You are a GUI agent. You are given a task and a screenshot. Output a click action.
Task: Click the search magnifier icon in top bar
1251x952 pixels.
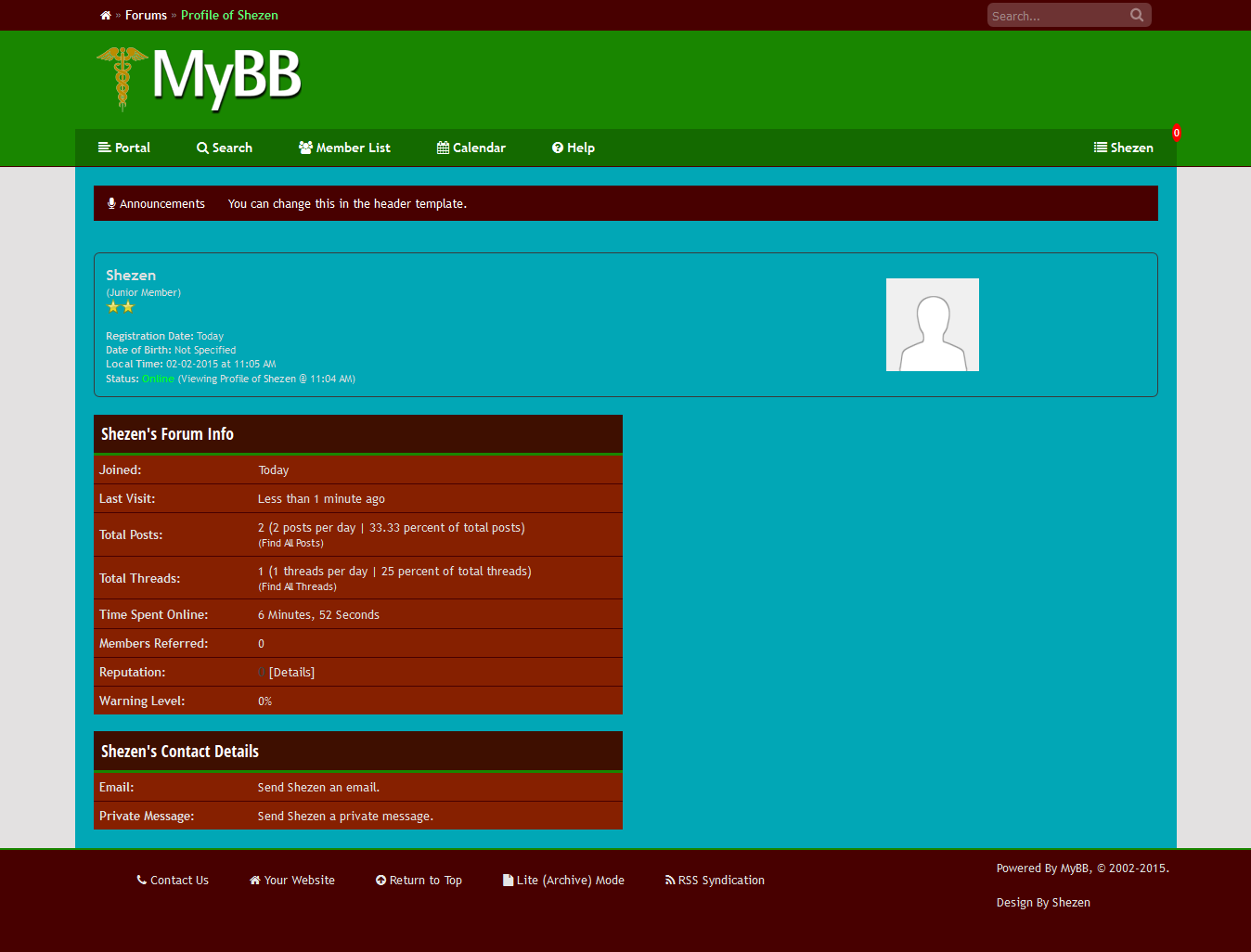click(1137, 15)
